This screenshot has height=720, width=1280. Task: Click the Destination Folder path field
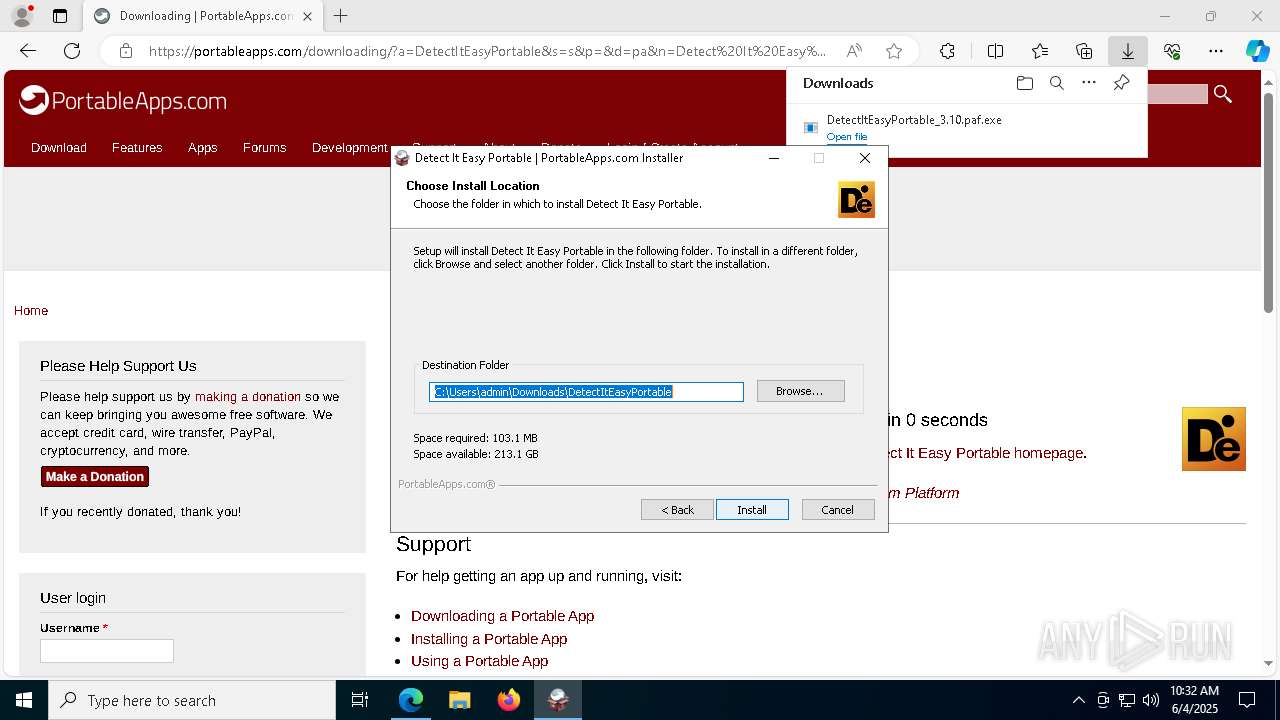[586, 392]
